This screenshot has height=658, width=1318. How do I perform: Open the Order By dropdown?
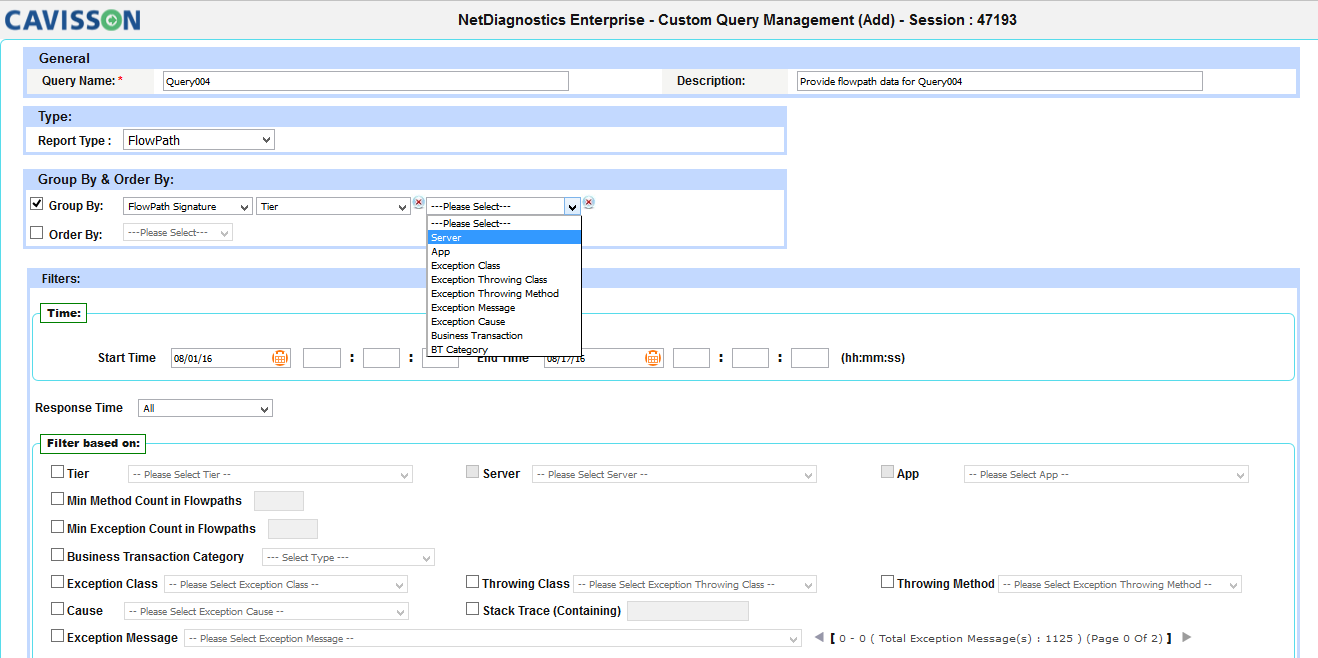[x=178, y=232]
